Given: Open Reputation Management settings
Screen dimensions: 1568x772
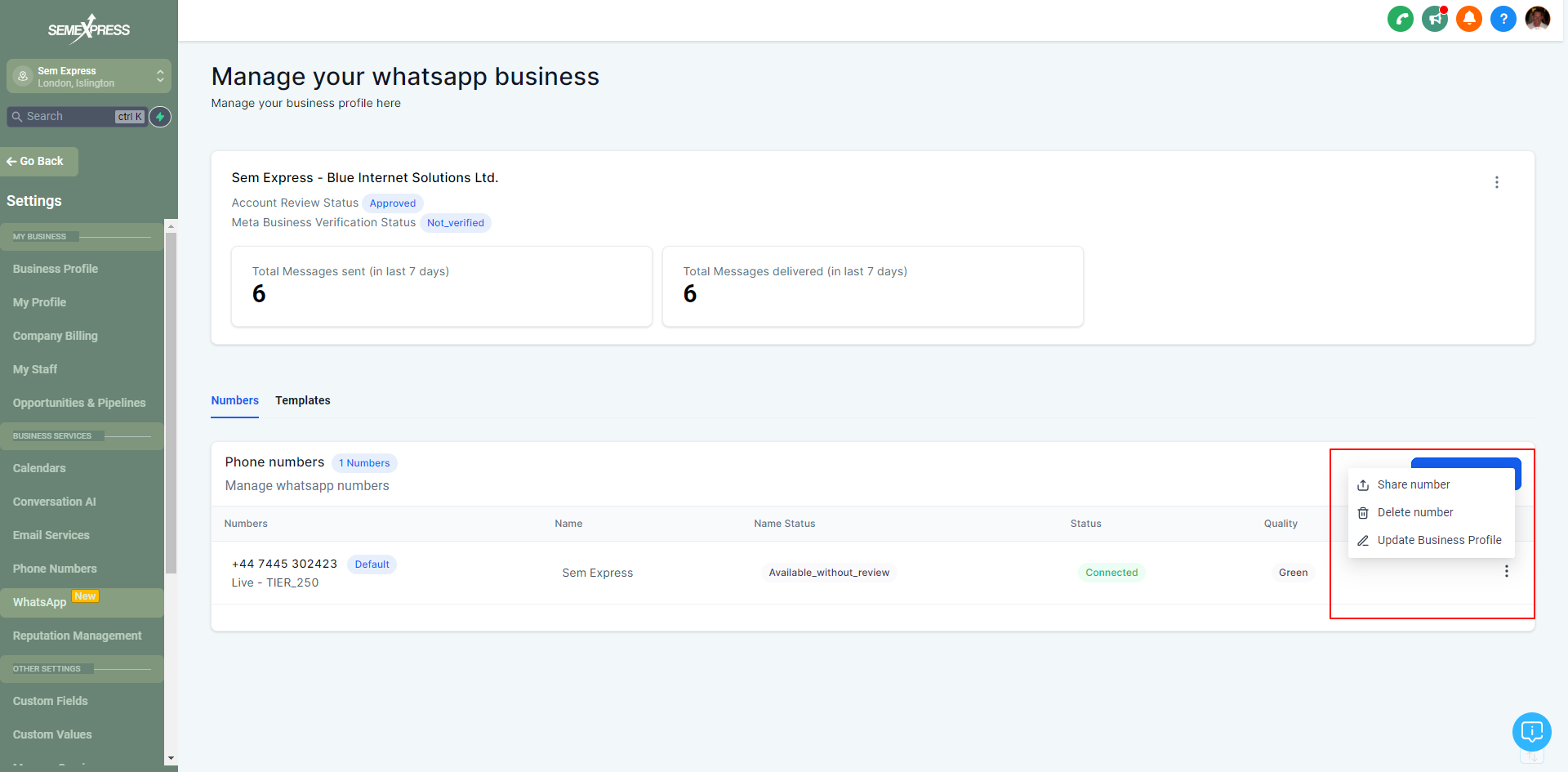Looking at the screenshot, I should (78, 636).
